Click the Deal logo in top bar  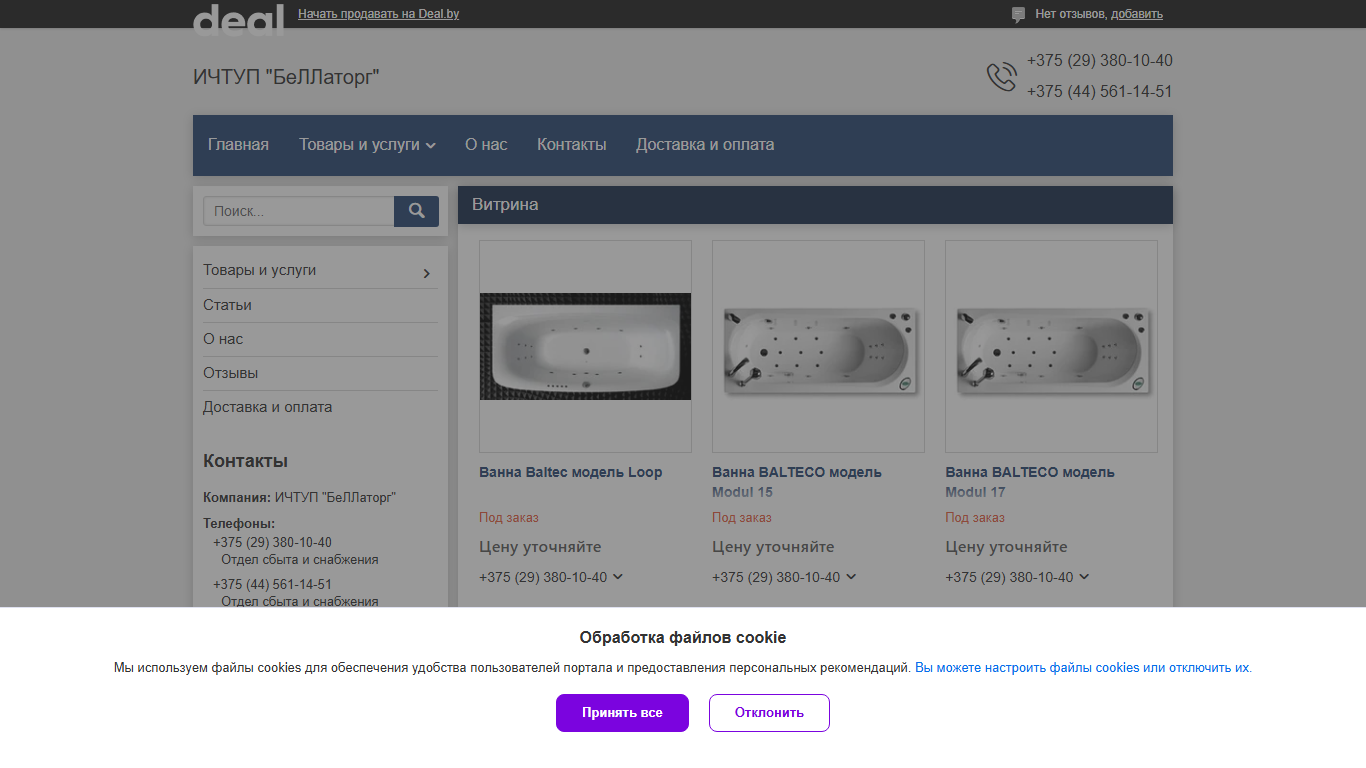click(x=238, y=19)
